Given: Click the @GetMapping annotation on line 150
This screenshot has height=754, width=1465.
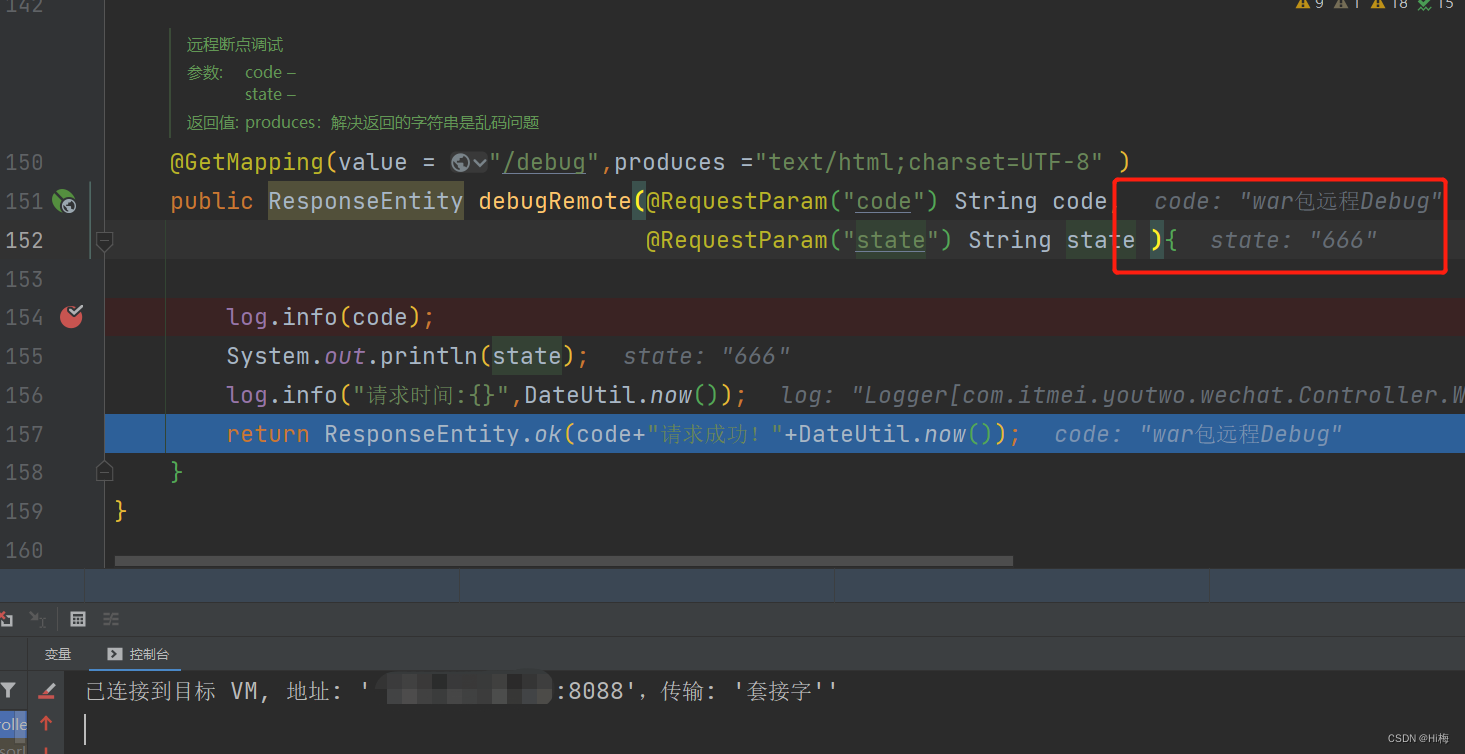Looking at the screenshot, I should point(247,162).
